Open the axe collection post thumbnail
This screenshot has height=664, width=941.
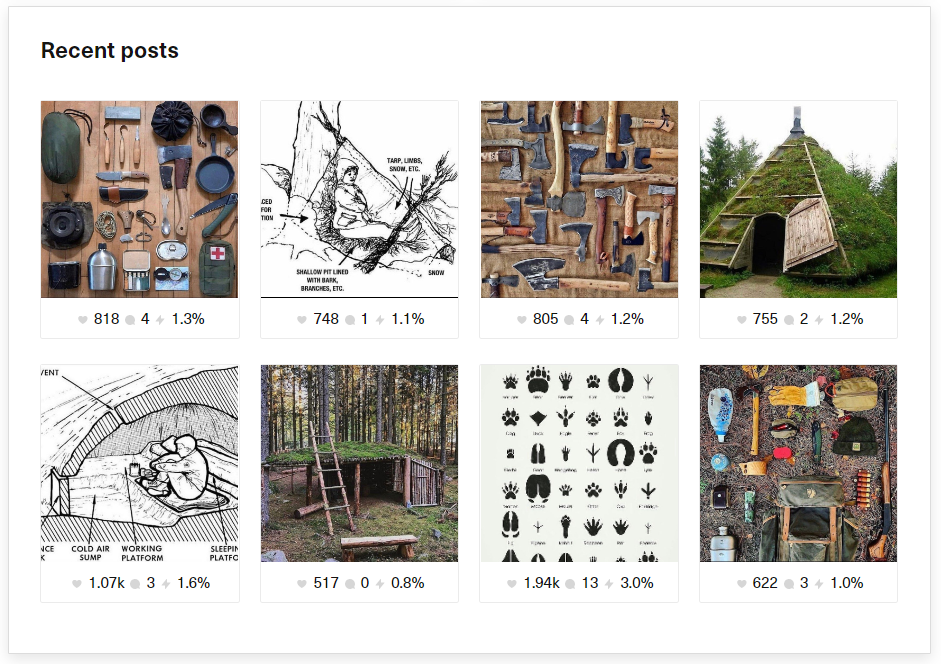pos(579,199)
